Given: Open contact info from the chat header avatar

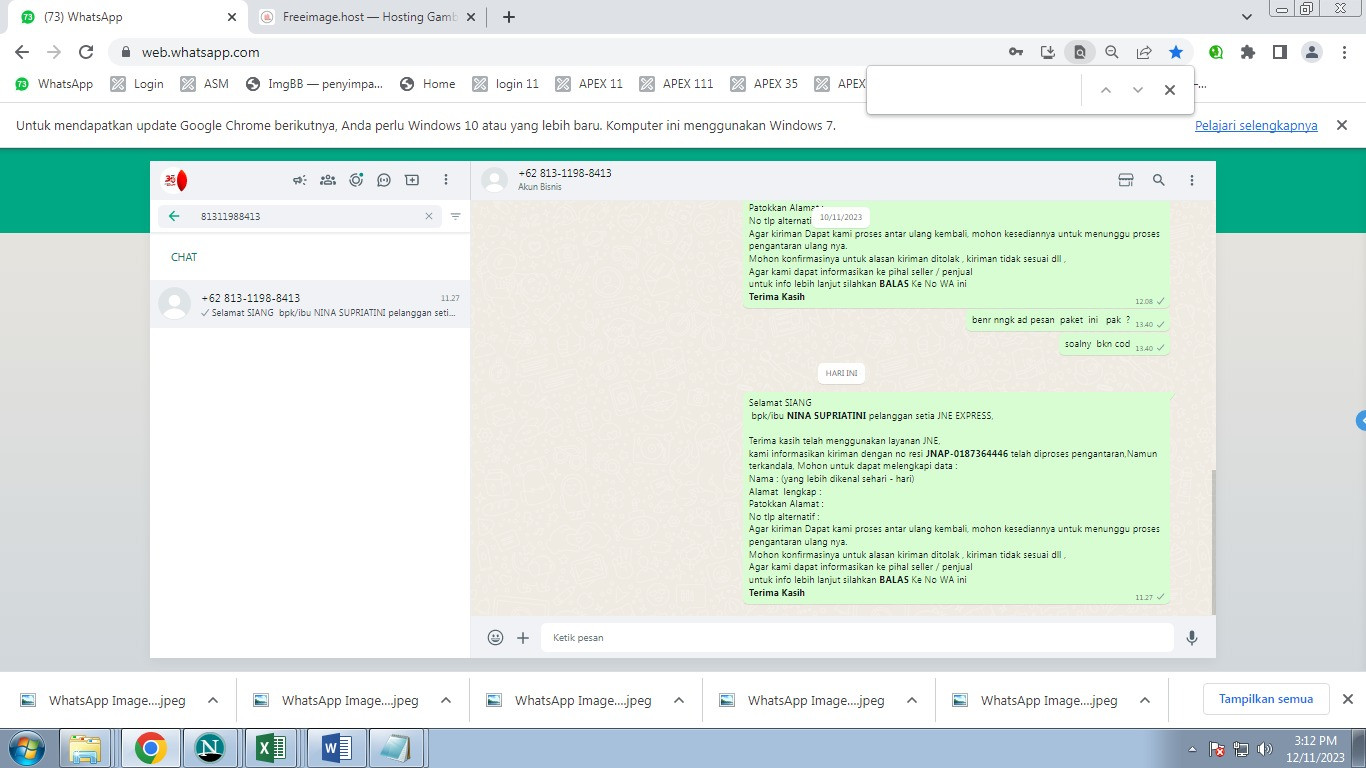Looking at the screenshot, I should tap(494, 180).
